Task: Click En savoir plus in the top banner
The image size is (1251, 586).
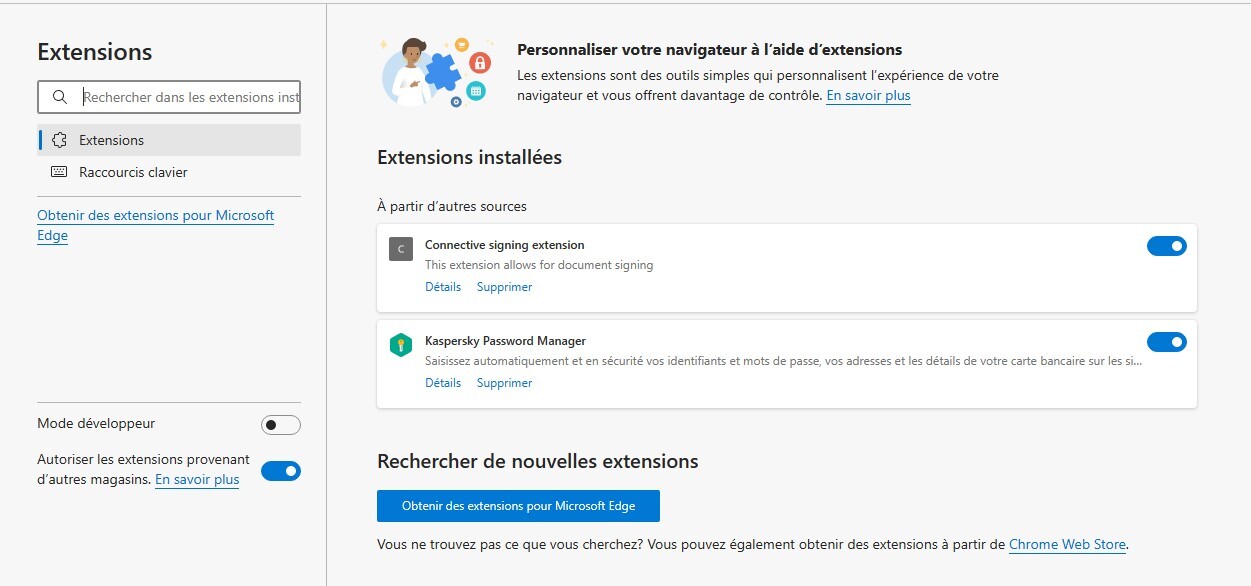Action: point(868,96)
